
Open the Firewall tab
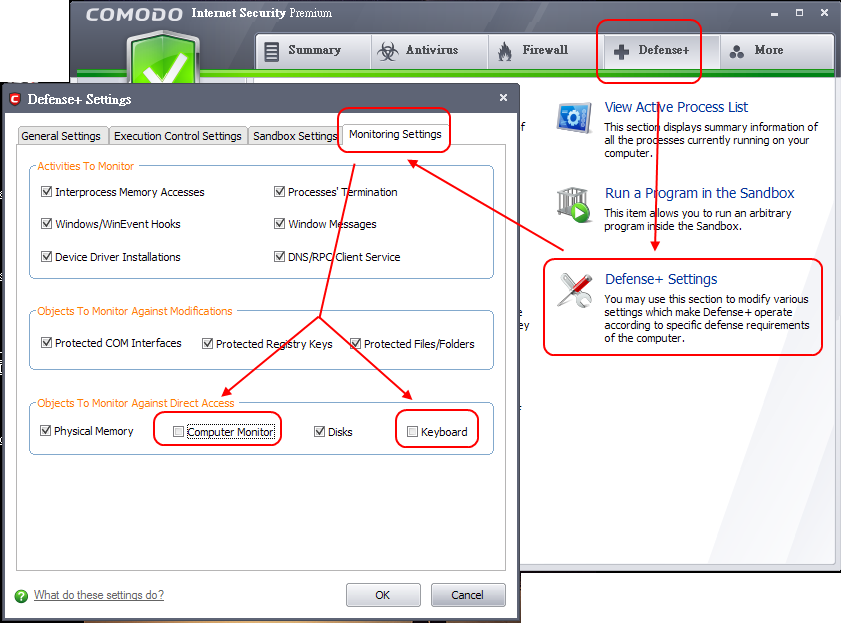(546, 51)
